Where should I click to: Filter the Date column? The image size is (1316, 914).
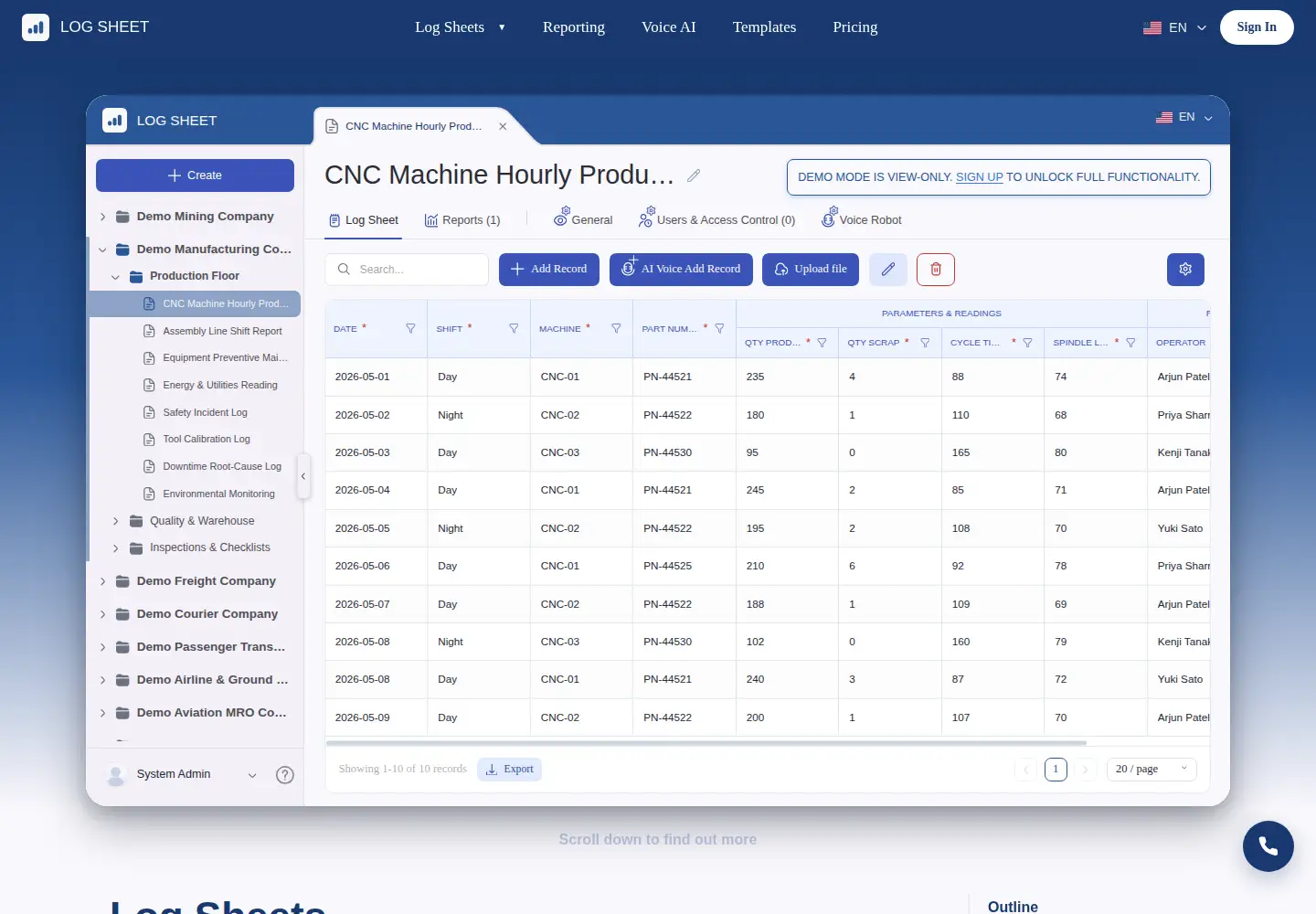click(410, 329)
